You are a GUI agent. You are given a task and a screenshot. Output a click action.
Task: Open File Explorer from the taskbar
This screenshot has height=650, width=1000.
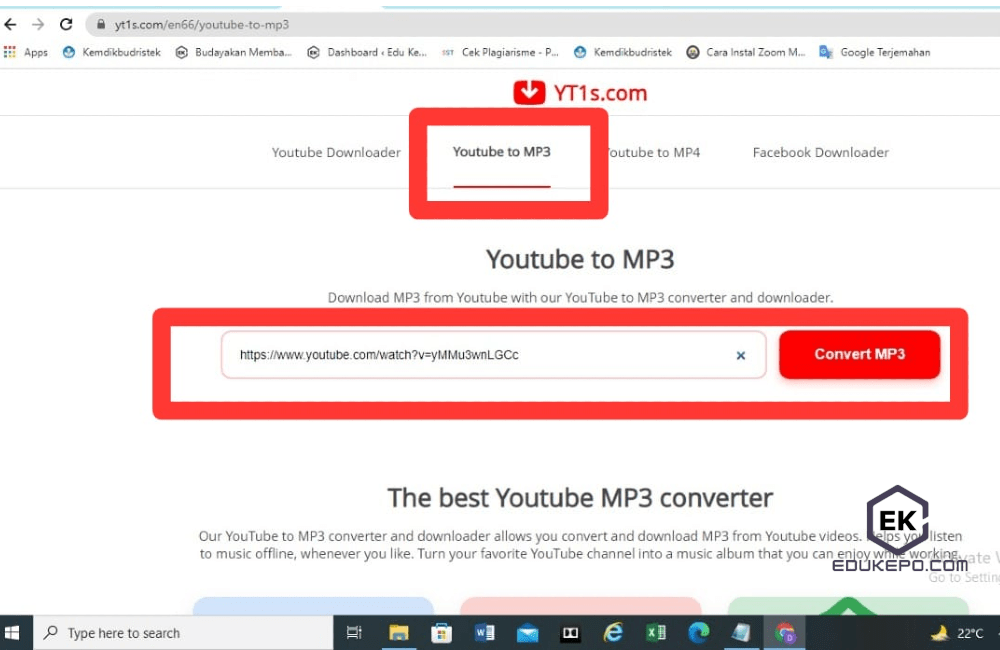click(x=399, y=632)
